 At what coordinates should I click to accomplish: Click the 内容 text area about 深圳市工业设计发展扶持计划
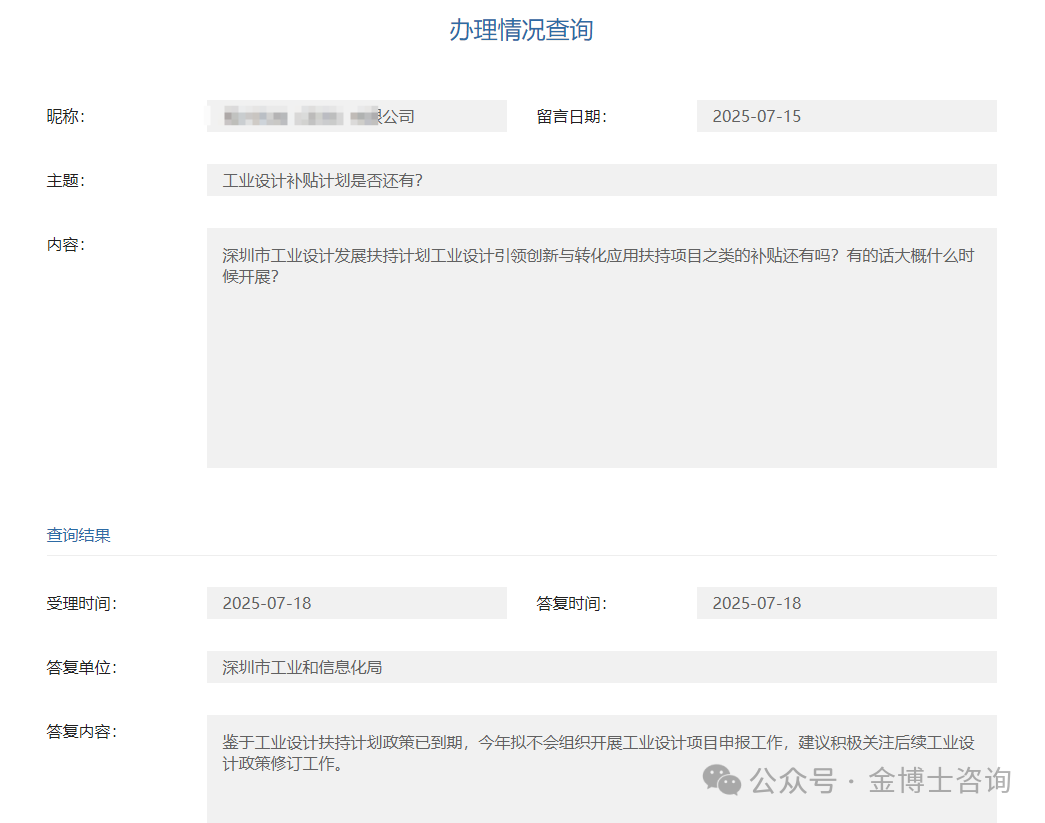point(601,348)
